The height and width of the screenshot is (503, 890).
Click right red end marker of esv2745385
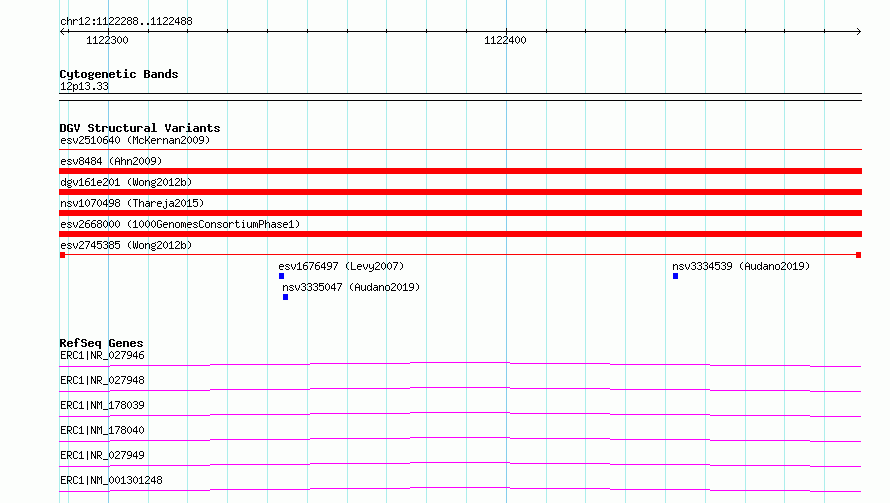tap(859, 255)
